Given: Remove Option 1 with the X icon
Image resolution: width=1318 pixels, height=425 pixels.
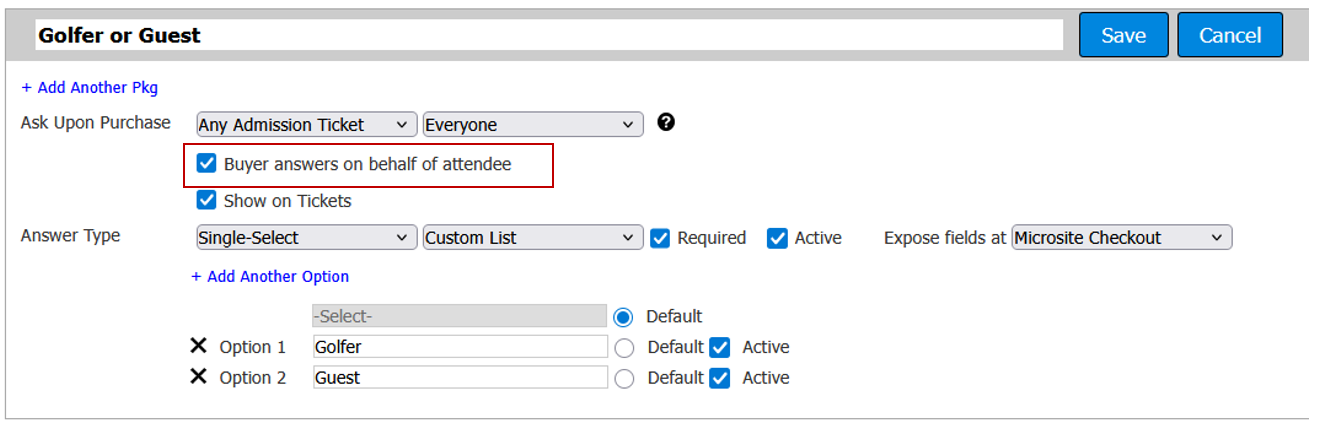Looking at the screenshot, I should click(198, 346).
